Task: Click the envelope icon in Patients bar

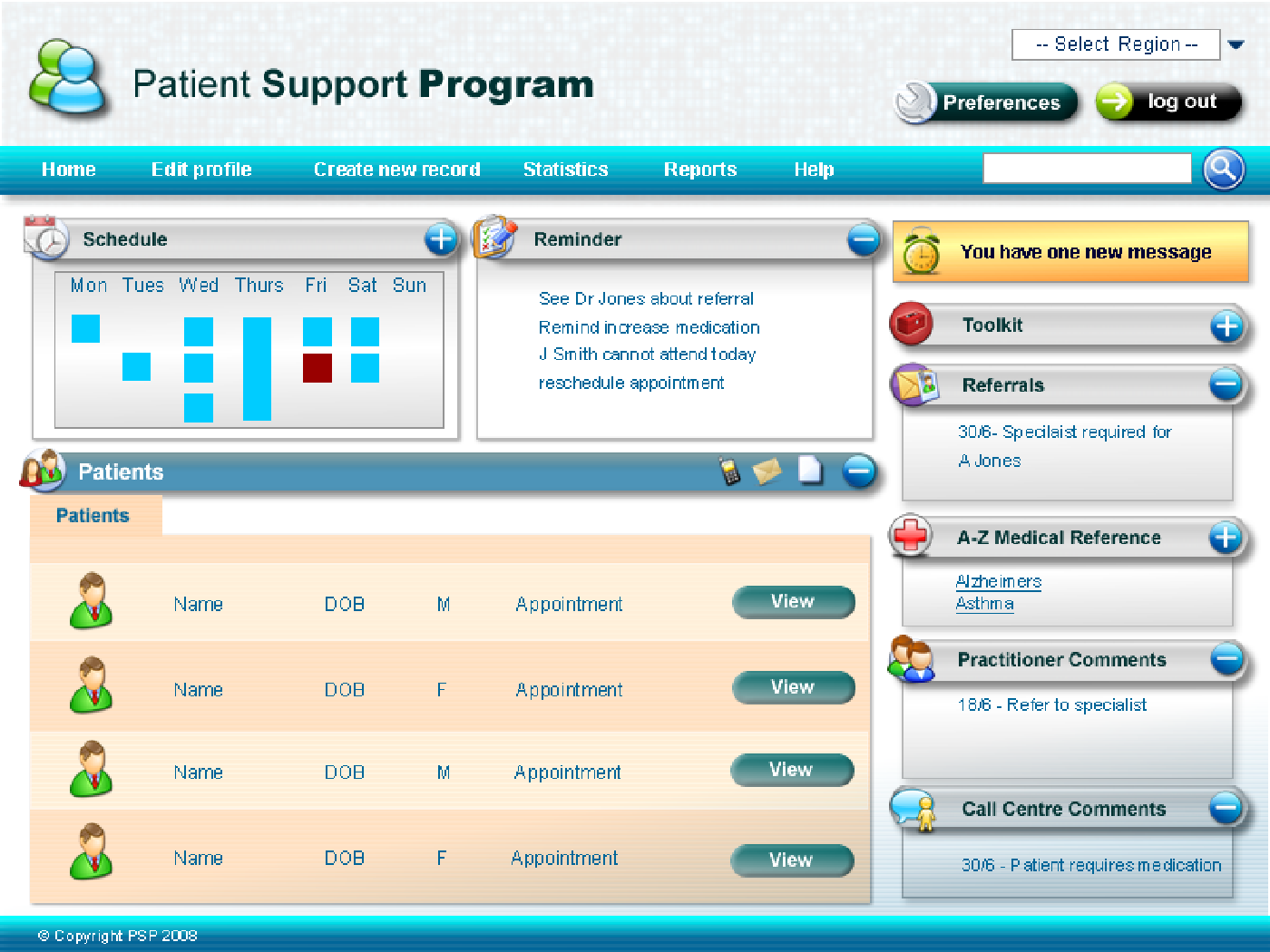Action: pyautogui.click(x=767, y=471)
